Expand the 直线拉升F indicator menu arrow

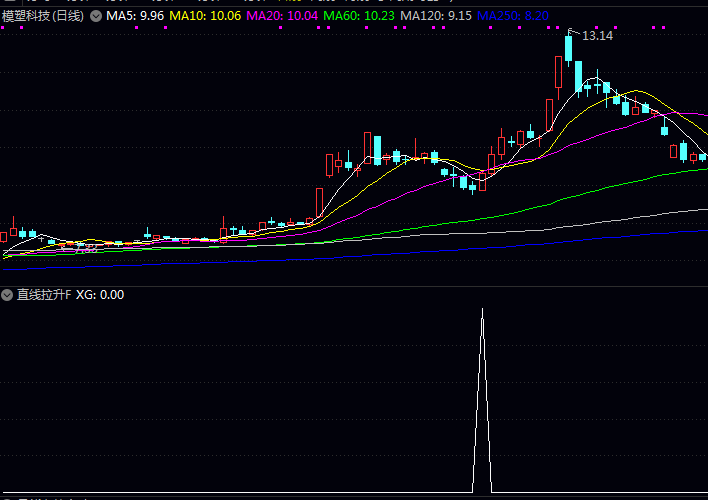pos(7,295)
